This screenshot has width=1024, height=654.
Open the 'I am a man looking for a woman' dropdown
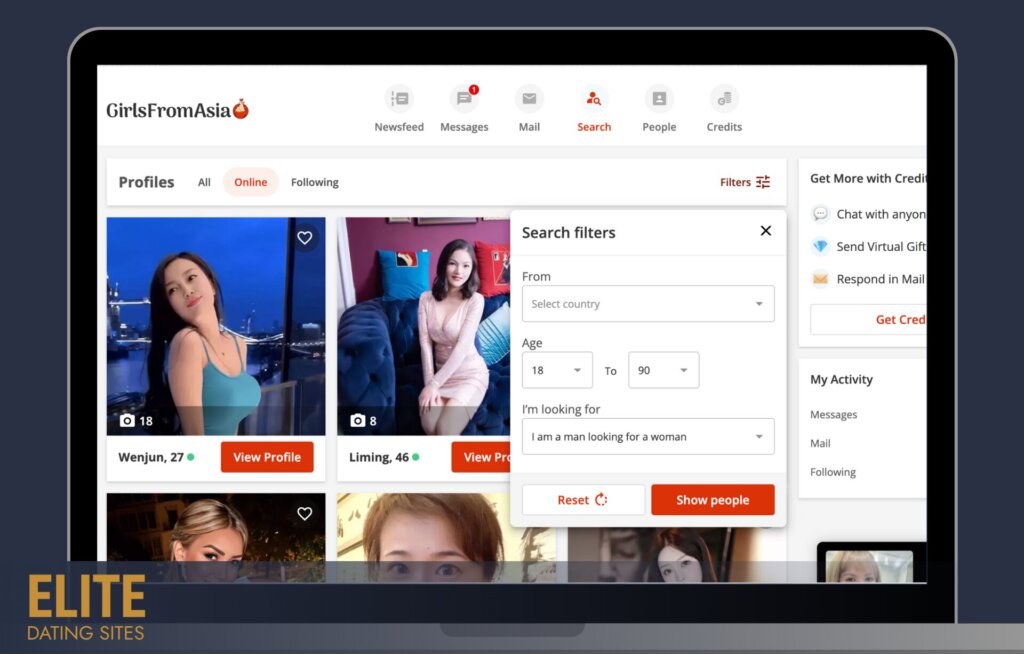tap(648, 436)
